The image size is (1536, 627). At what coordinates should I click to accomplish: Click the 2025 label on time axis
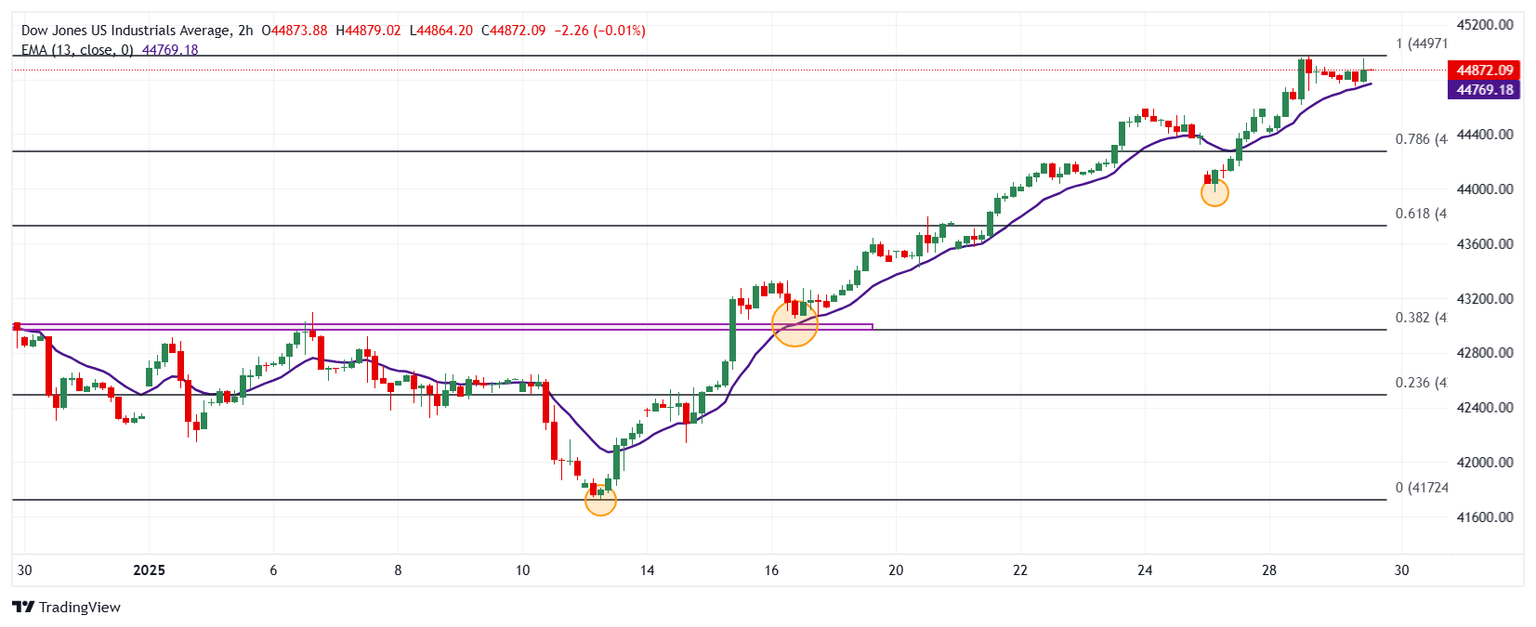point(148,571)
